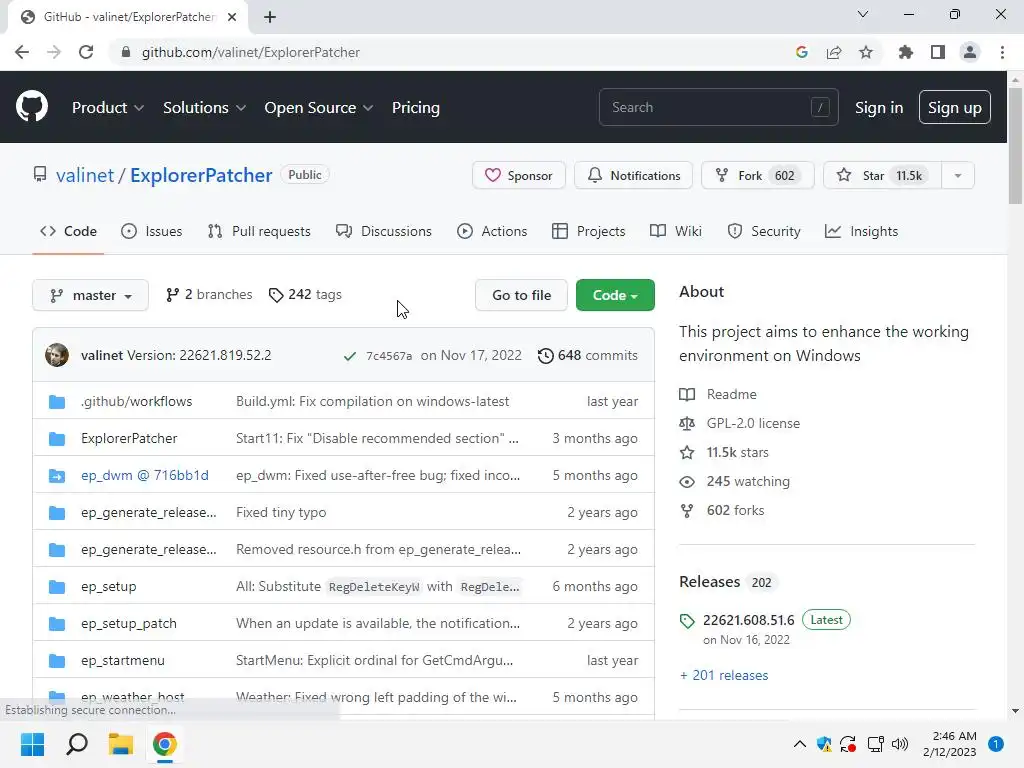Open the master branch dropdown
The height and width of the screenshot is (768, 1024).
90,295
